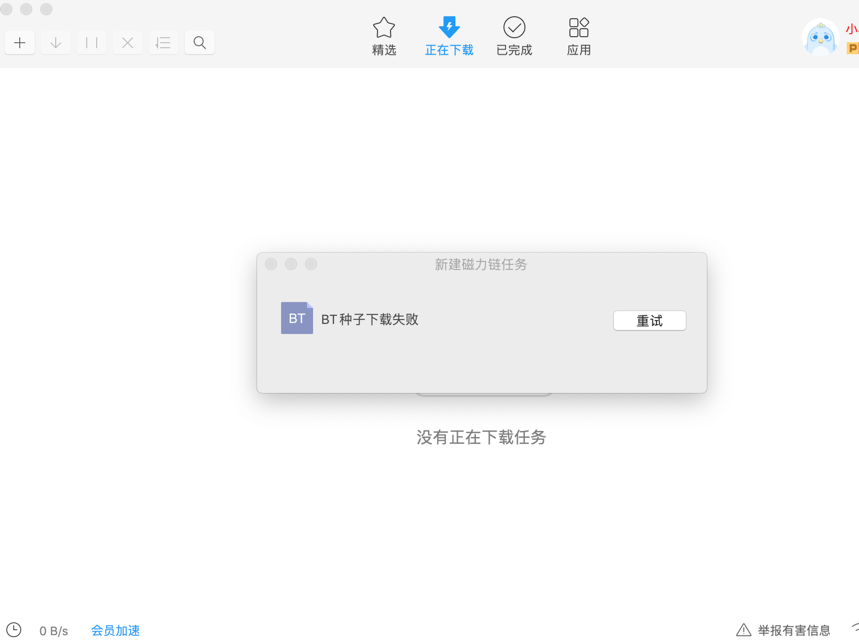Open 会员加速 member acceleration

(115, 630)
